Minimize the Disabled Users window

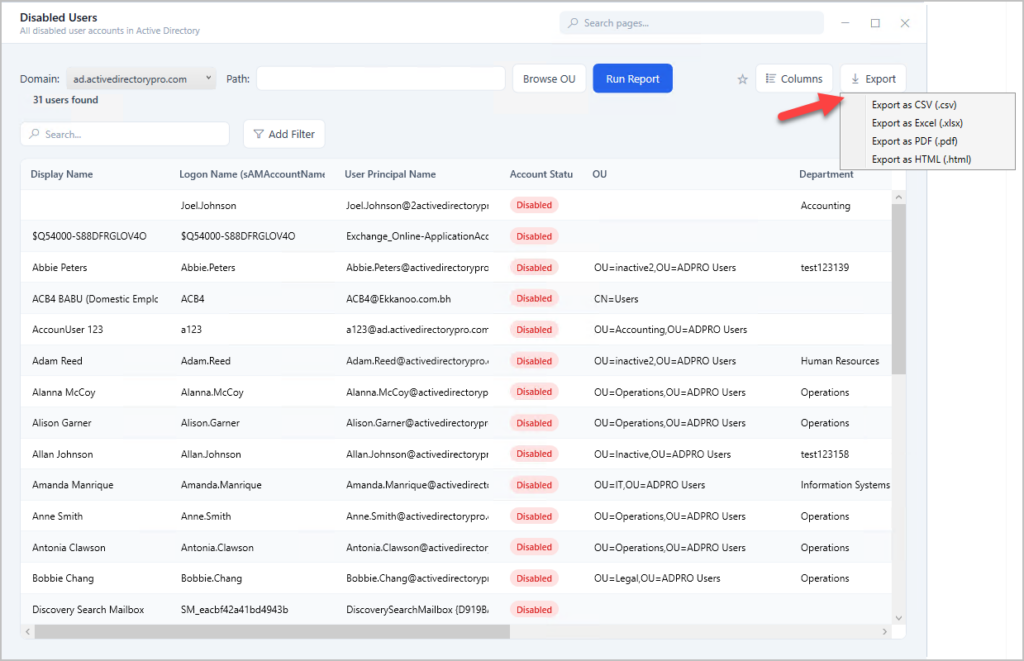point(845,23)
